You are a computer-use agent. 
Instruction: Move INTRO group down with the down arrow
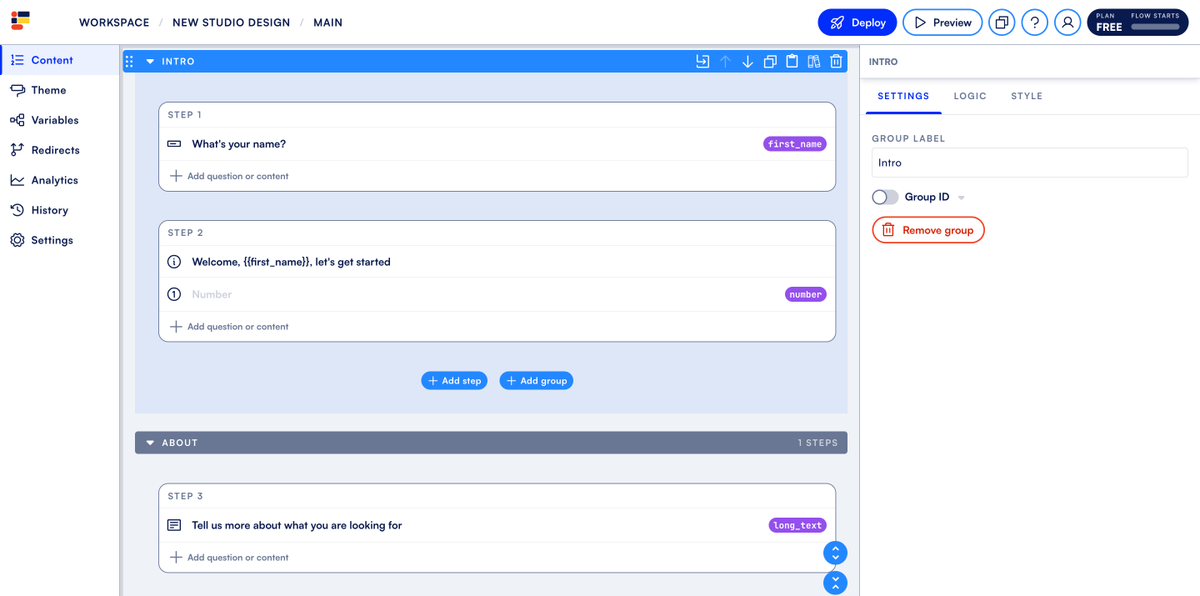tap(747, 62)
